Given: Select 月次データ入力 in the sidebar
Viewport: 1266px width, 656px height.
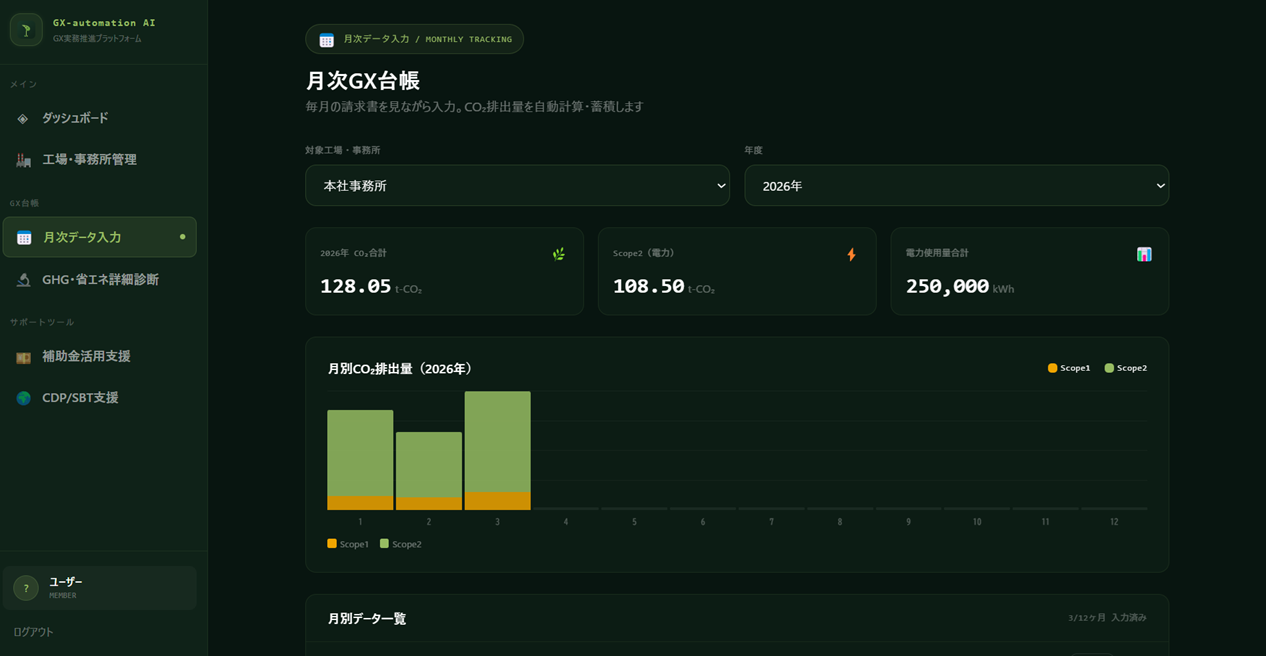Looking at the screenshot, I should [99, 237].
